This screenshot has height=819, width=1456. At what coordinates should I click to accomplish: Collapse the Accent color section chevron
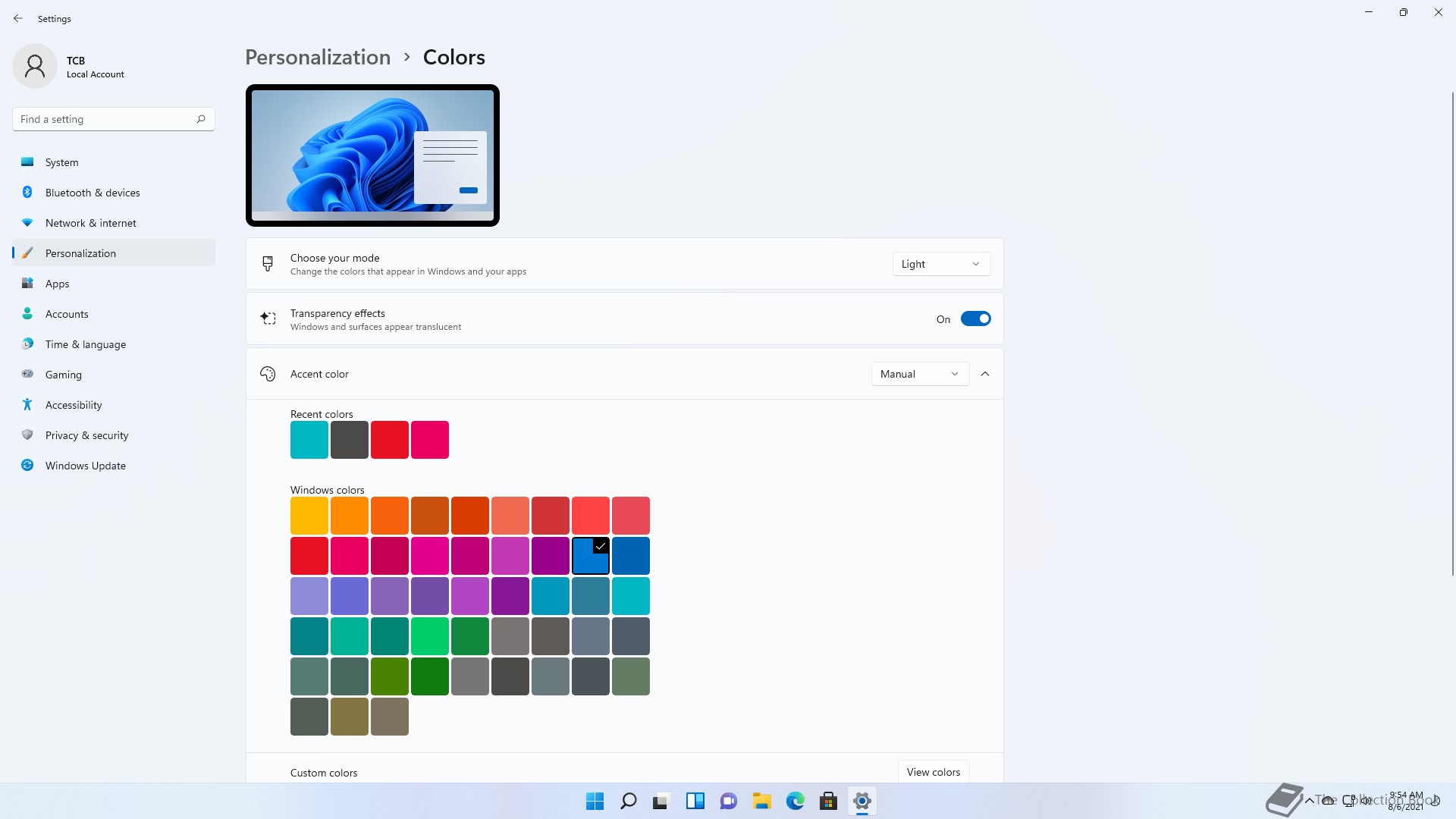(x=985, y=374)
